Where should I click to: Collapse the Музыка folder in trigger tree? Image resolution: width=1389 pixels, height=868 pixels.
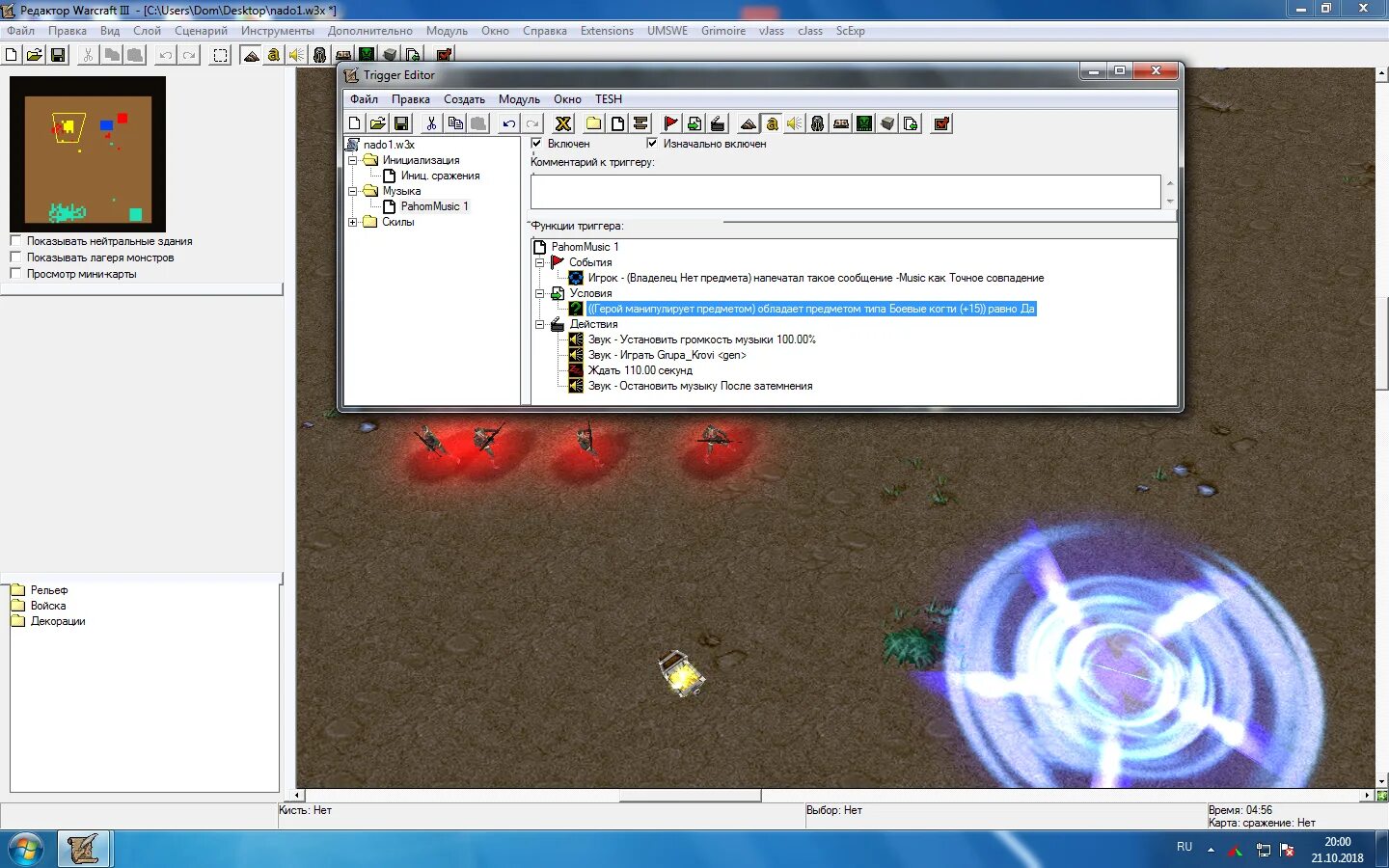[353, 191]
